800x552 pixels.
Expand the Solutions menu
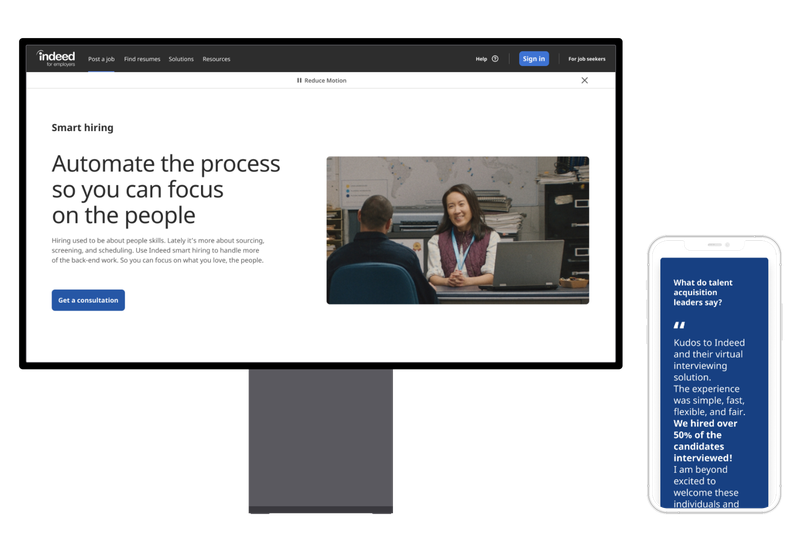181,59
